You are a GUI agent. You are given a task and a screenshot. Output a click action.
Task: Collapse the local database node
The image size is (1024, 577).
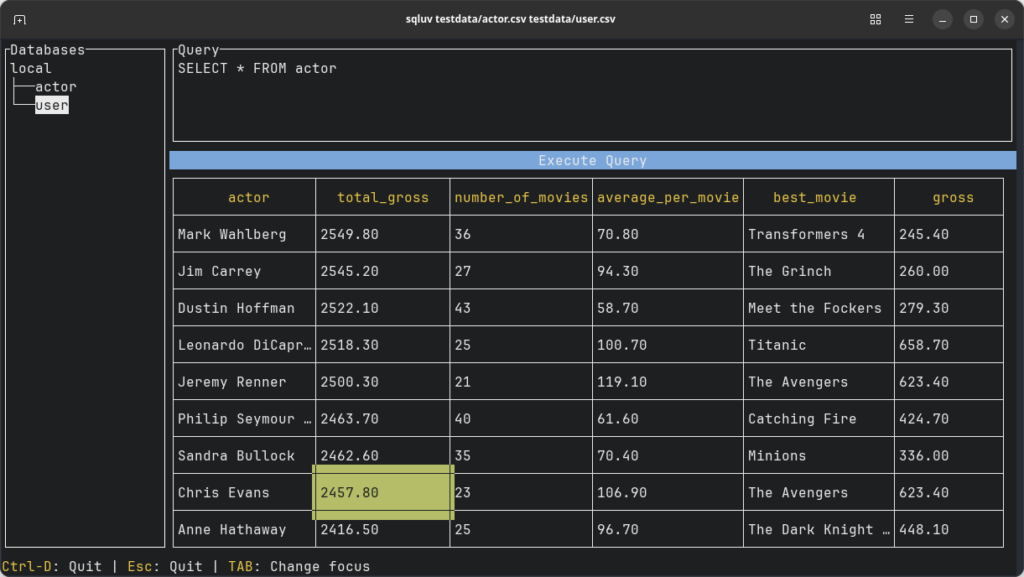tap(31, 68)
